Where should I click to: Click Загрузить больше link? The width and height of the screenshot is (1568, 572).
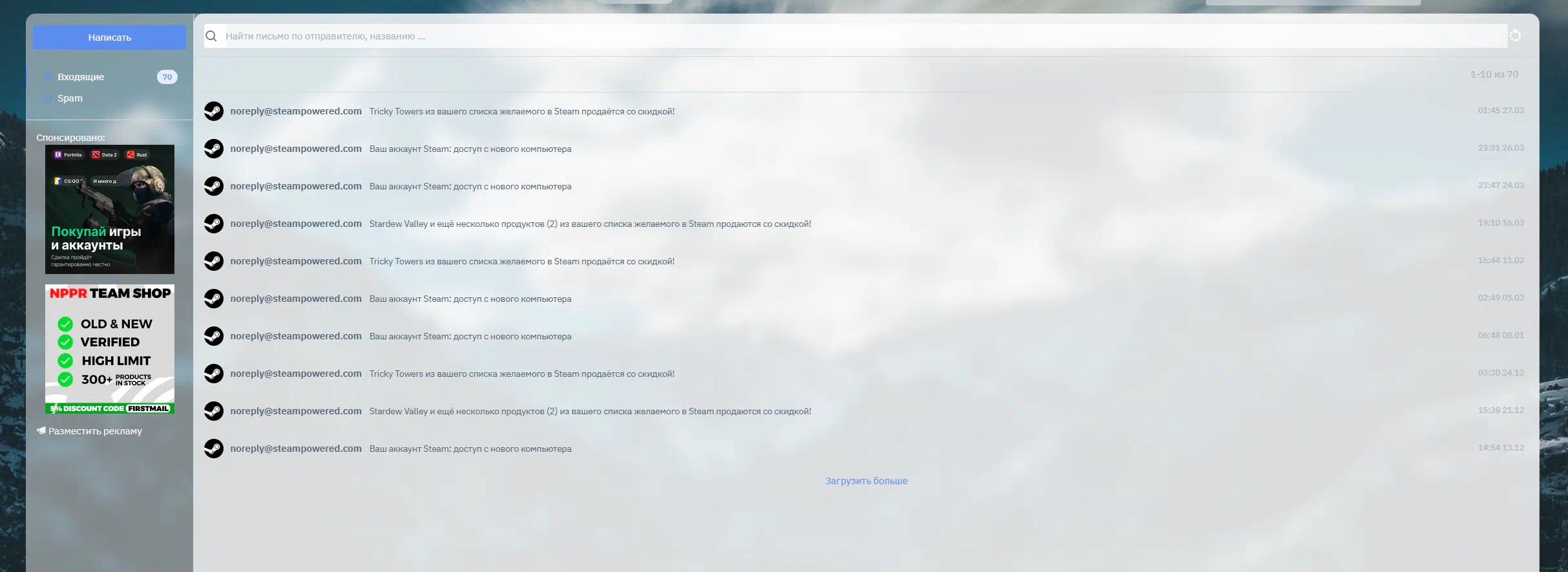click(866, 481)
